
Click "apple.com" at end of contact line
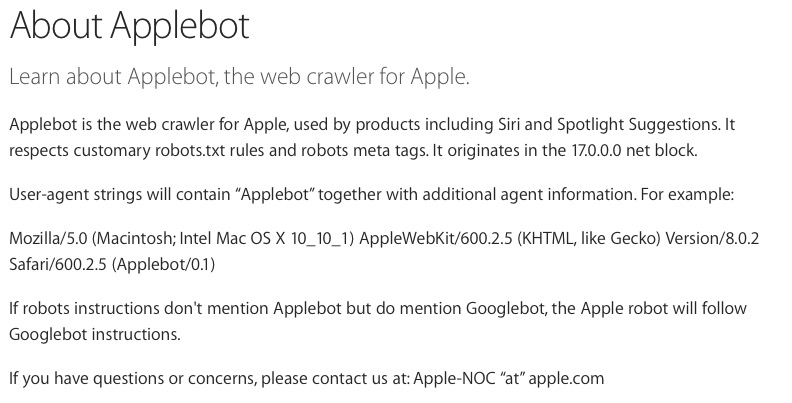coord(566,379)
